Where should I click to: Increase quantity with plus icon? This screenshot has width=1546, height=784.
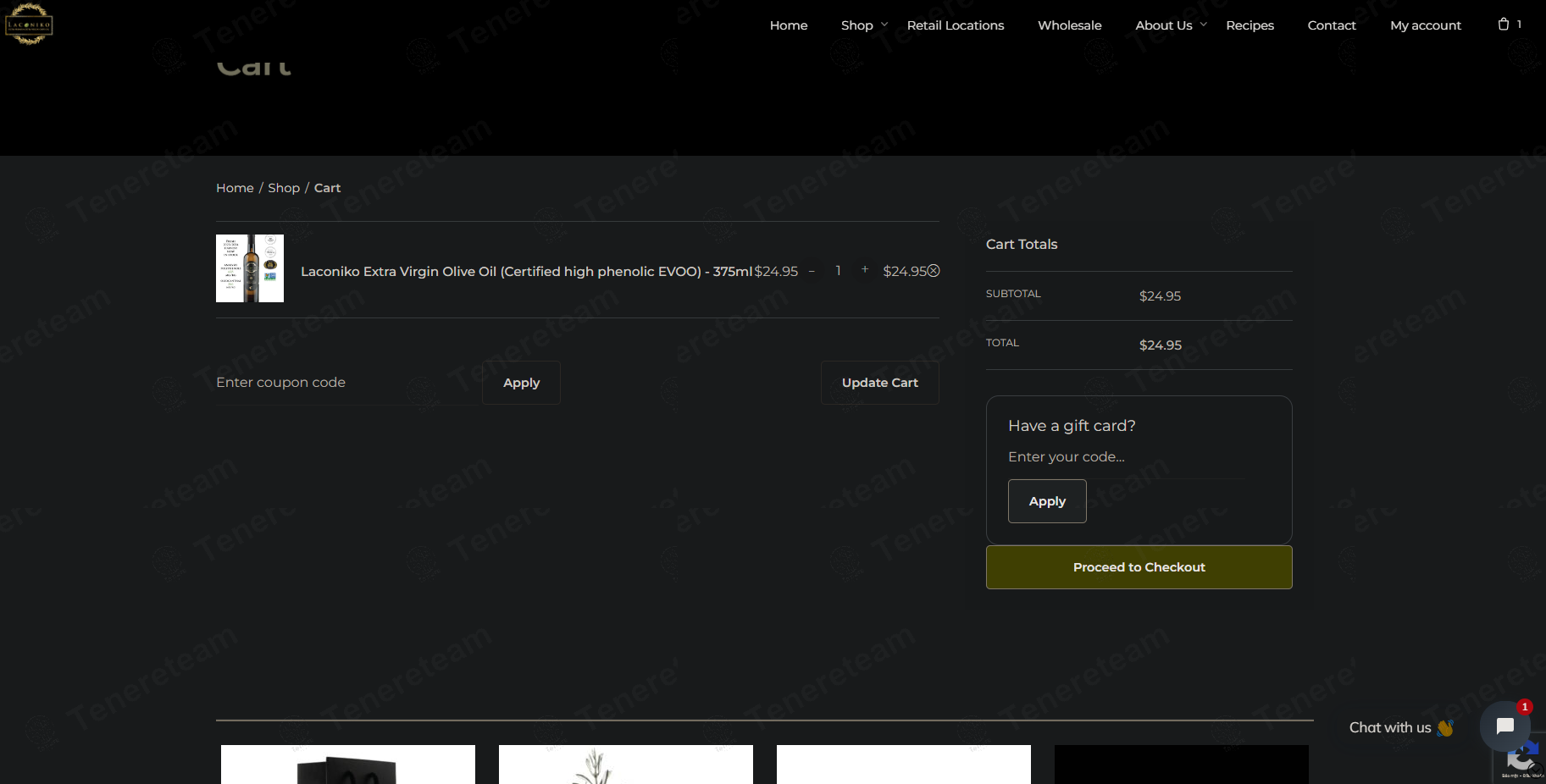(865, 270)
